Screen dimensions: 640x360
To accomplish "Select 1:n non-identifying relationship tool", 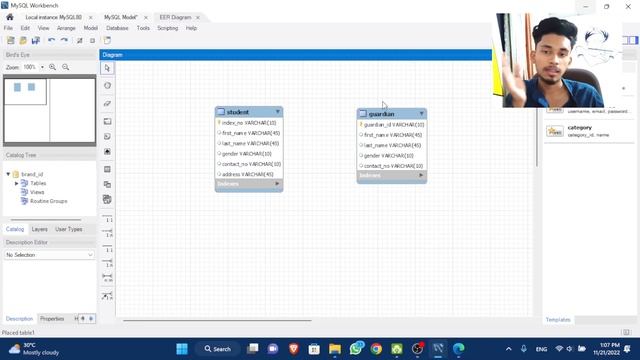I will [107, 233].
